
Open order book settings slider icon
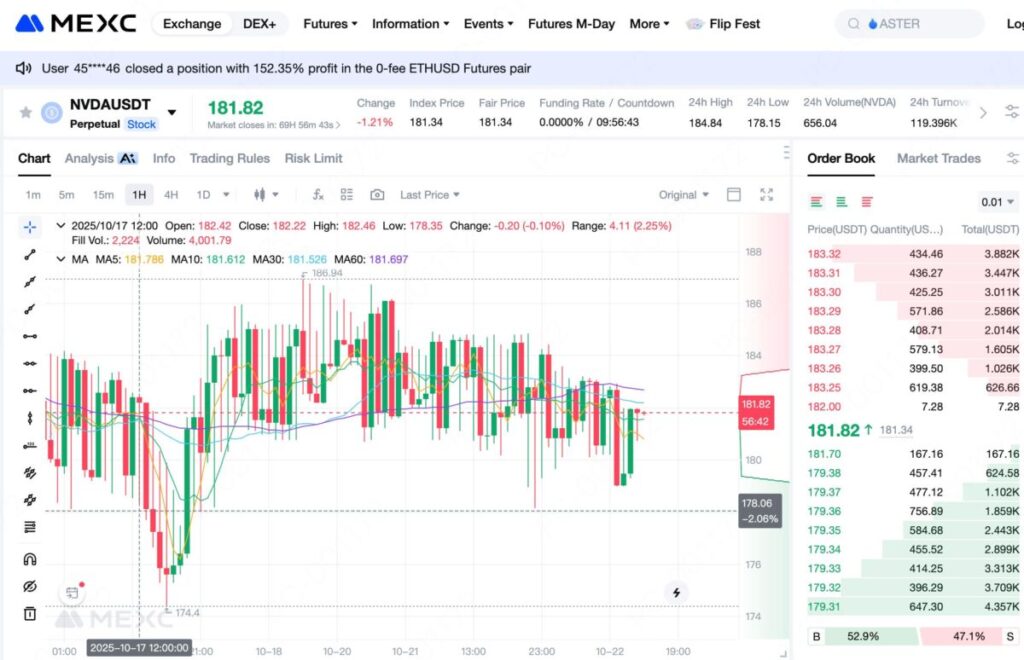(1012, 158)
